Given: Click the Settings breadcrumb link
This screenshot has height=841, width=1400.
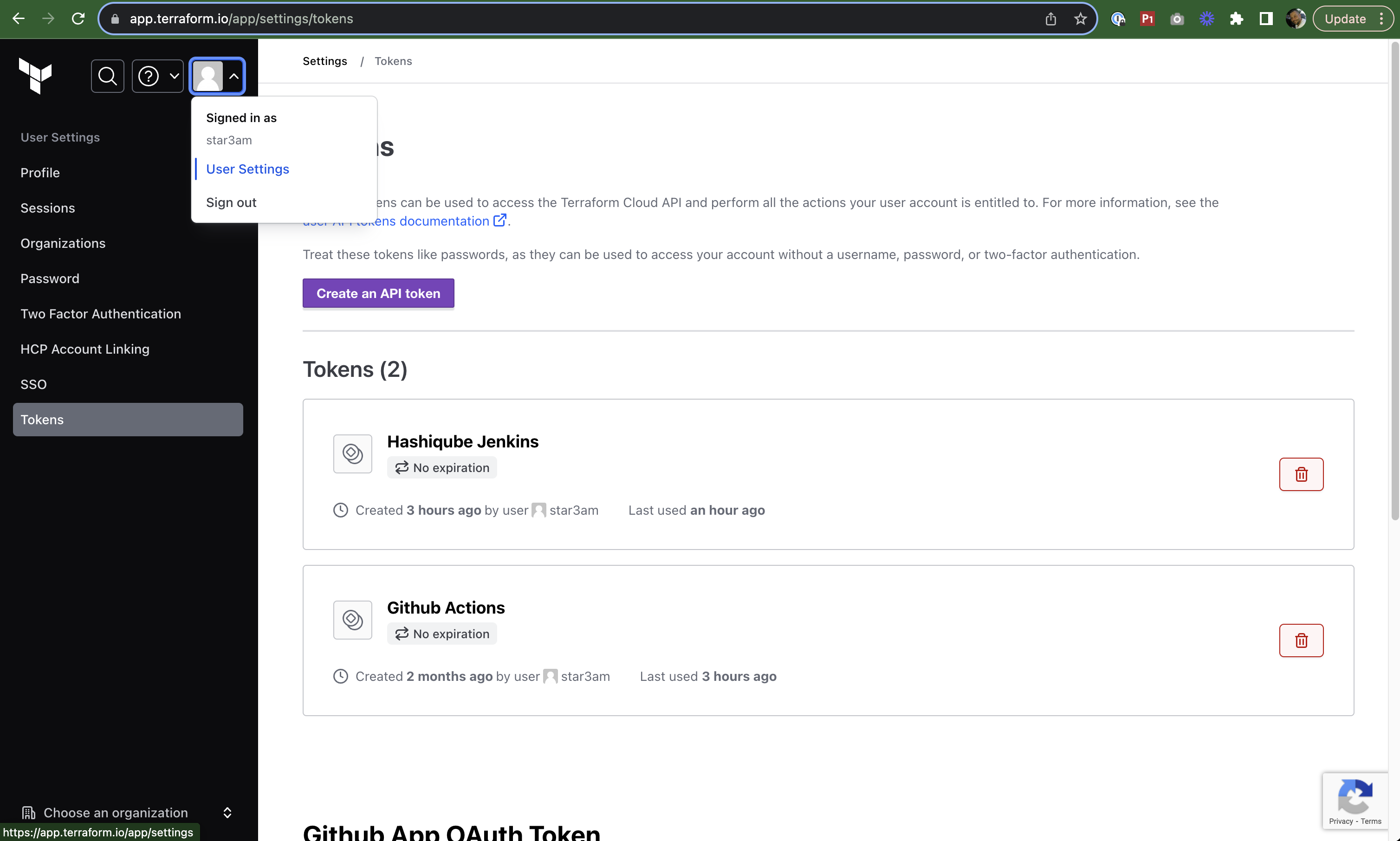Looking at the screenshot, I should pos(325,61).
